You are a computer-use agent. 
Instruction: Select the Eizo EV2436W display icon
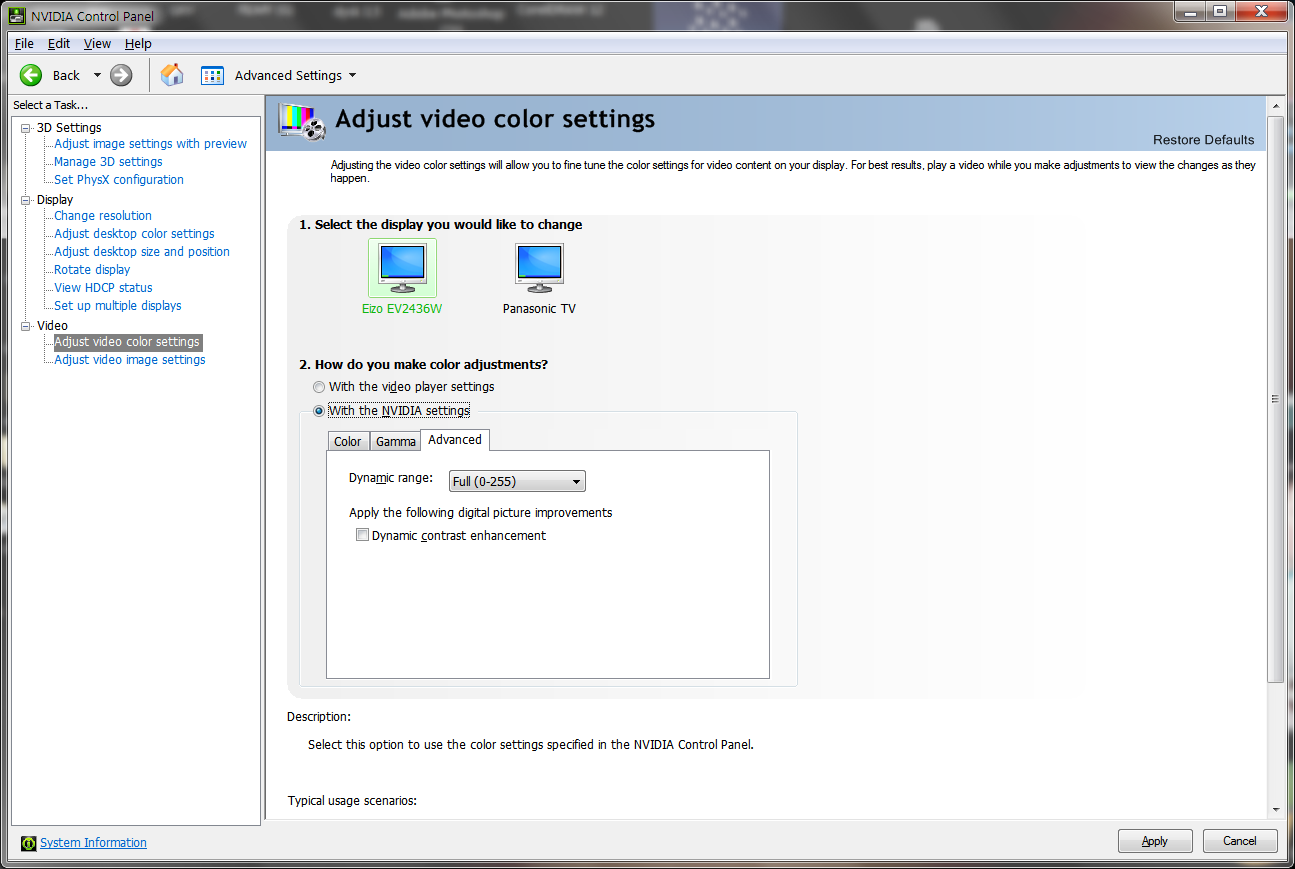(402, 267)
